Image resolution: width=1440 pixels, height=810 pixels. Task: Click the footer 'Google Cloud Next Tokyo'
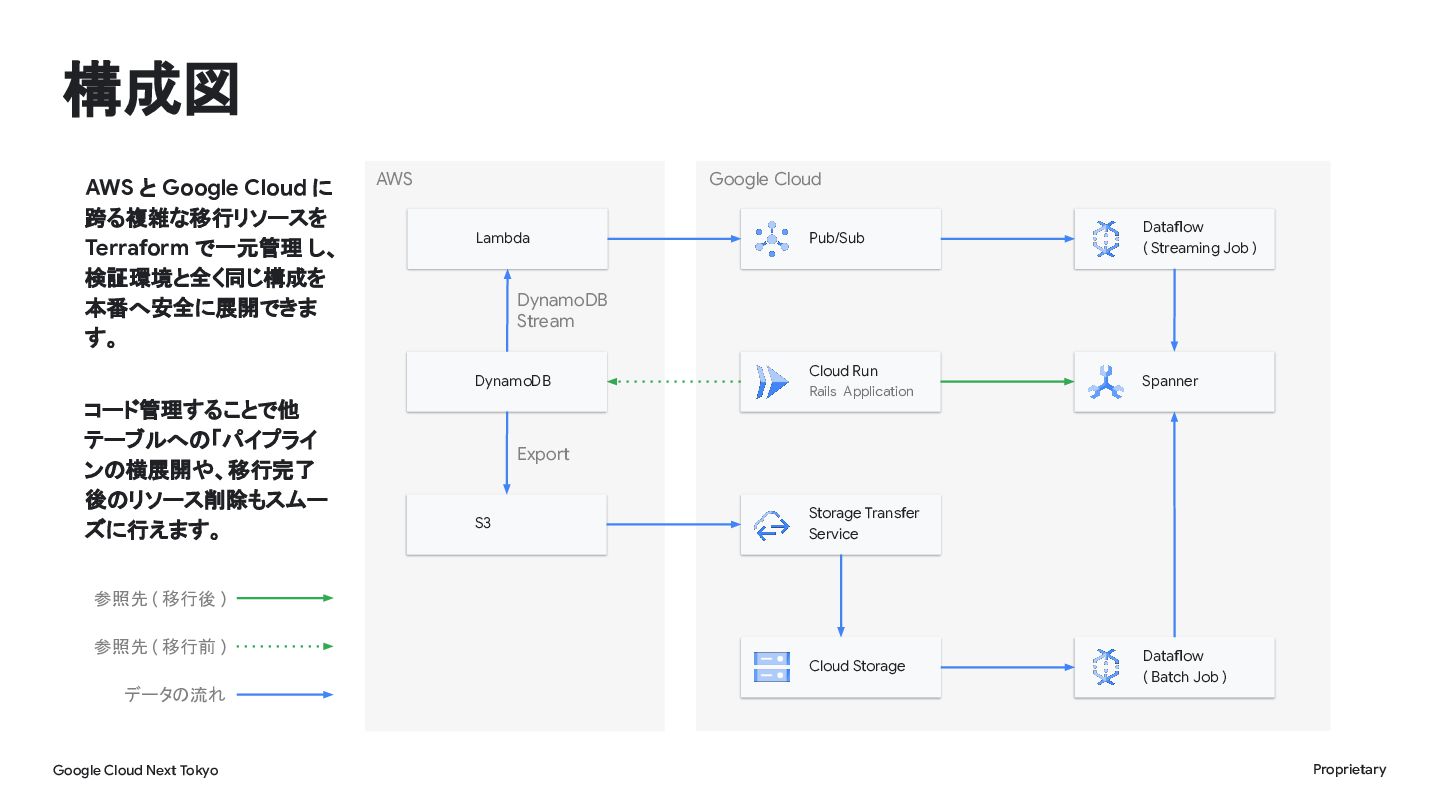coord(135,770)
